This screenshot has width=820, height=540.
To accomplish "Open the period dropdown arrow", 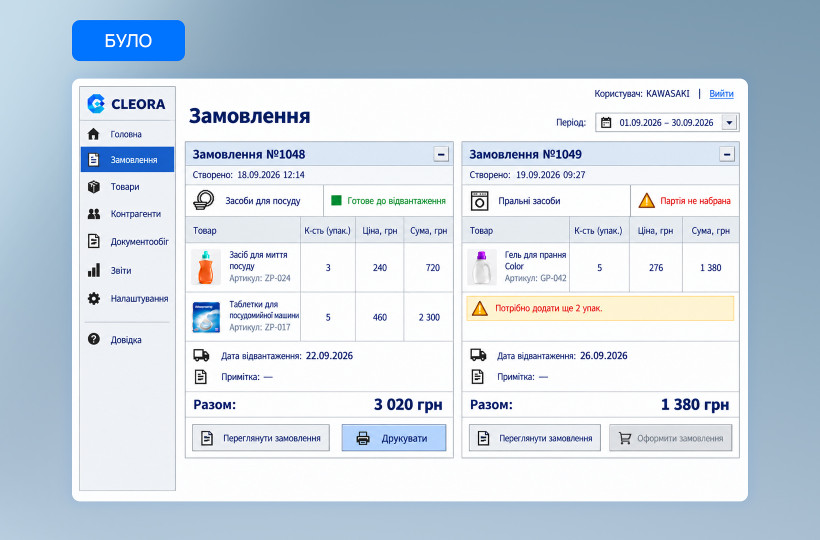I will point(729,123).
